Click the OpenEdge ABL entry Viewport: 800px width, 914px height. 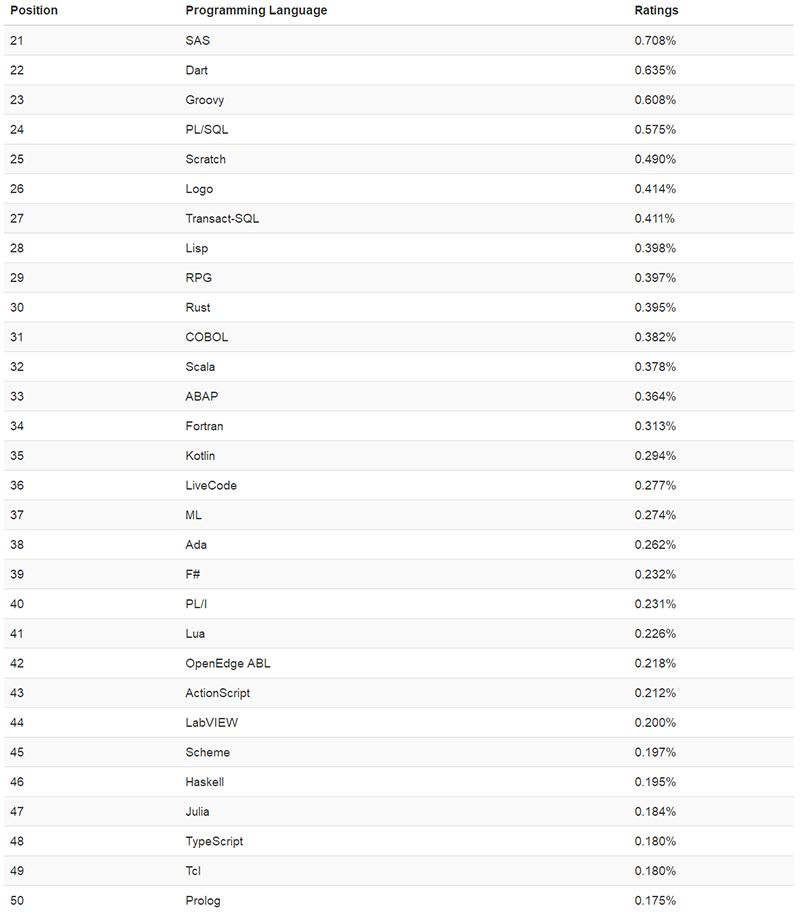pyautogui.click(x=228, y=664)
